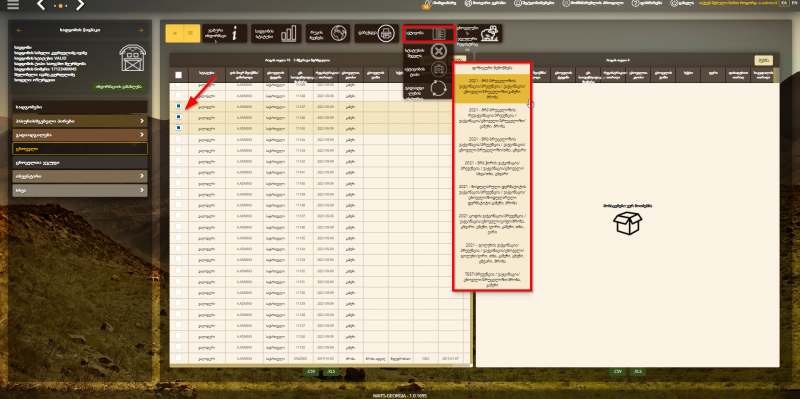This screenshot has width=800, height=399.
Task: Uncheck the checkbox for row 11147
Action: click(179, 106)
